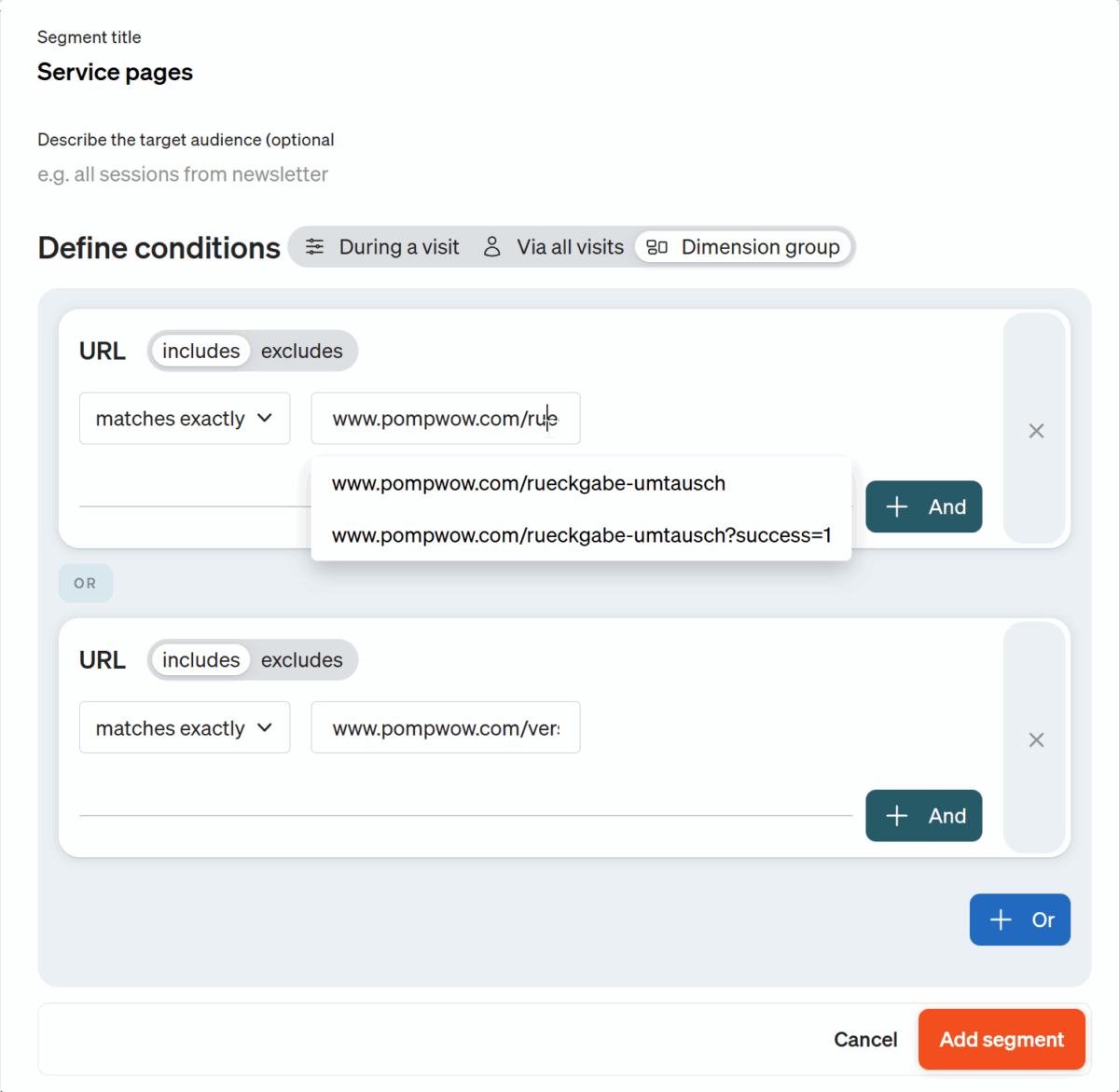Click the plus And button on second condition
Screen dimensions: 1119x1092
pos(923,815)
